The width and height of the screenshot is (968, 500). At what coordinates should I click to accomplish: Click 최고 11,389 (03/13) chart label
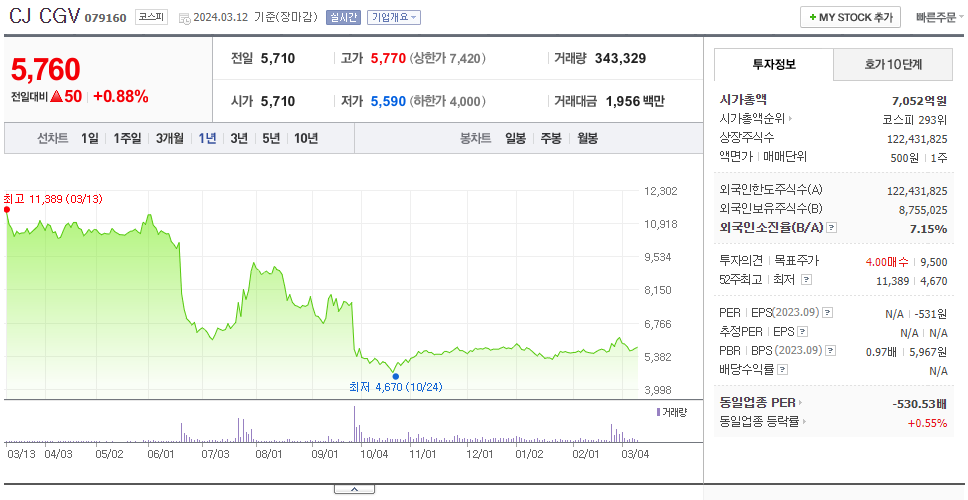tap(53, 199)
